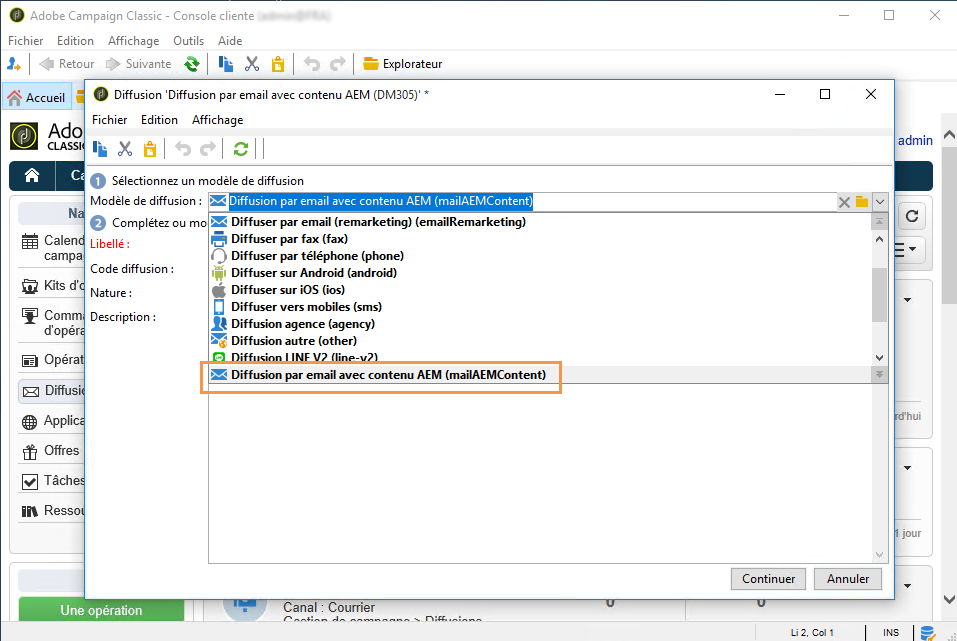Choose Diffusion par email avec contenu AEM
The image size is (957, 641).
click(388, 375)
